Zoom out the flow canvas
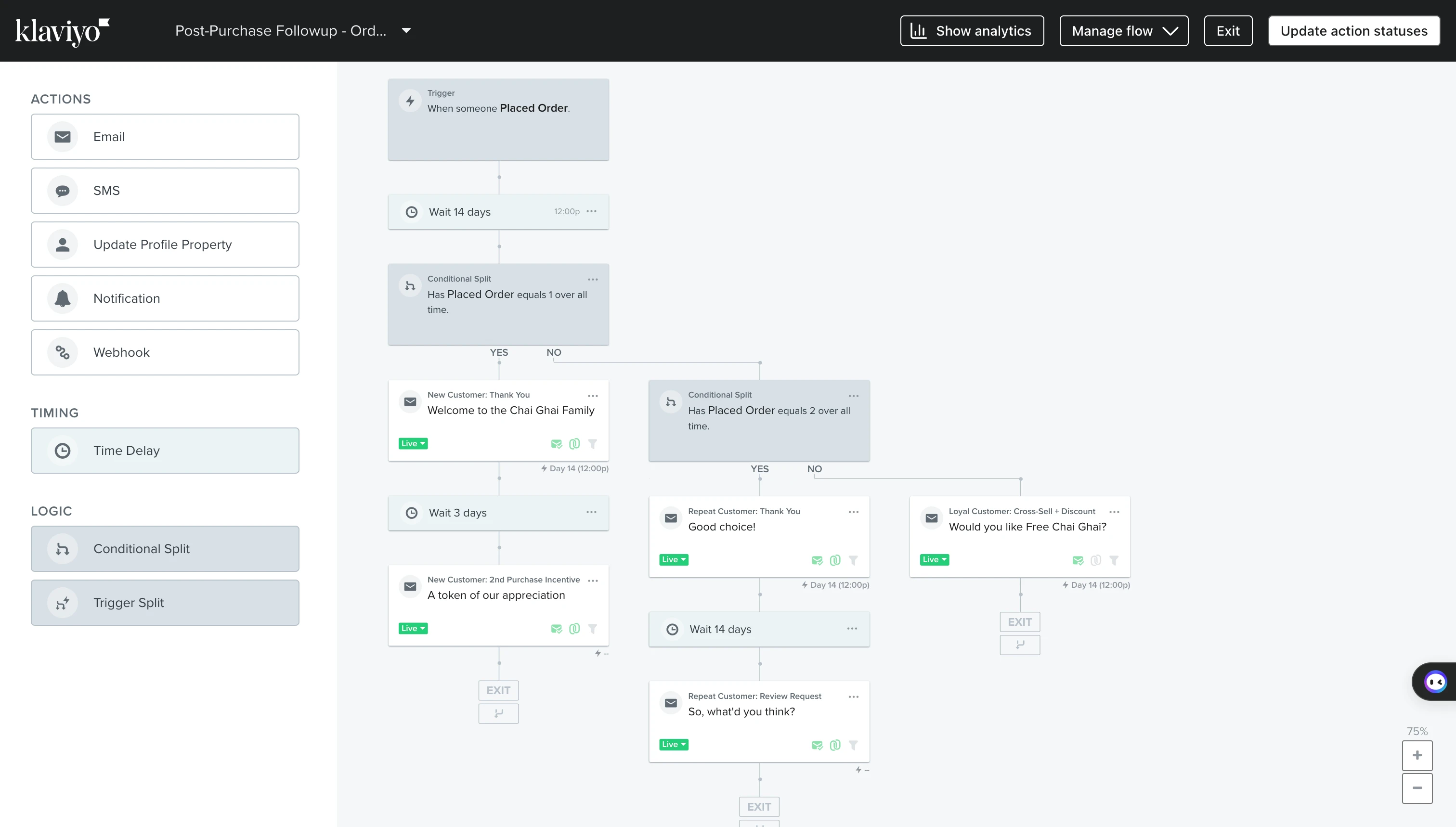Screen dimensions: 1456x827 coord(1417,788)
